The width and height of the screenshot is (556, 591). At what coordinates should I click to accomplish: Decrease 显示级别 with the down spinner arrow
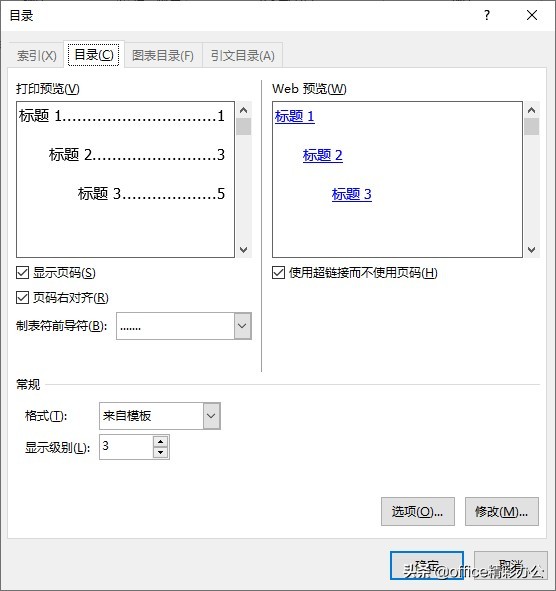point(161,452)
